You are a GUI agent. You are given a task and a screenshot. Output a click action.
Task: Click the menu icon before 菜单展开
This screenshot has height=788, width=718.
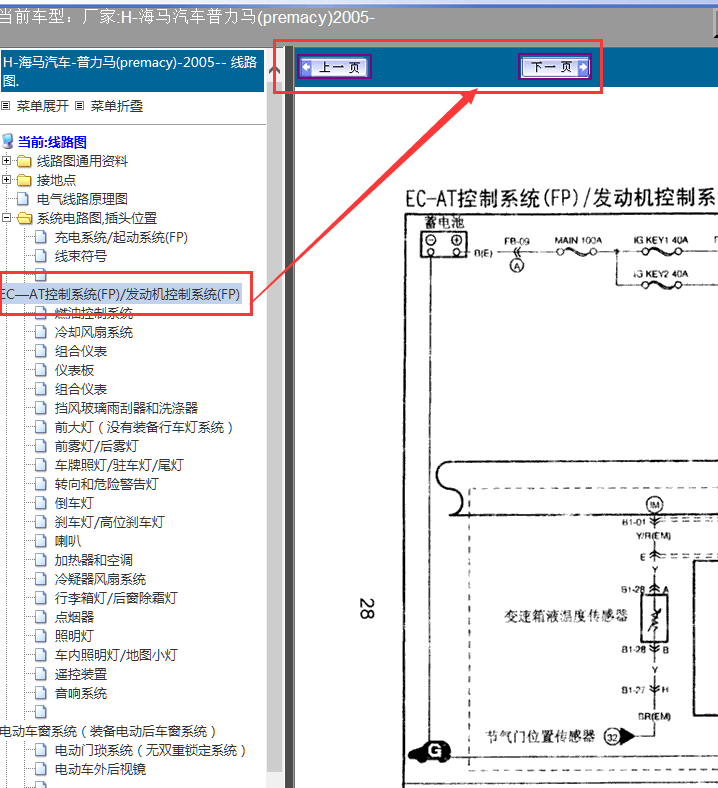pos(6,106)
